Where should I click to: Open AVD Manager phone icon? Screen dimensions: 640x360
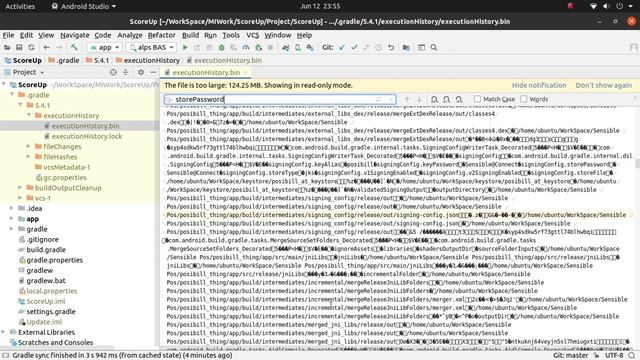point(298,47)
